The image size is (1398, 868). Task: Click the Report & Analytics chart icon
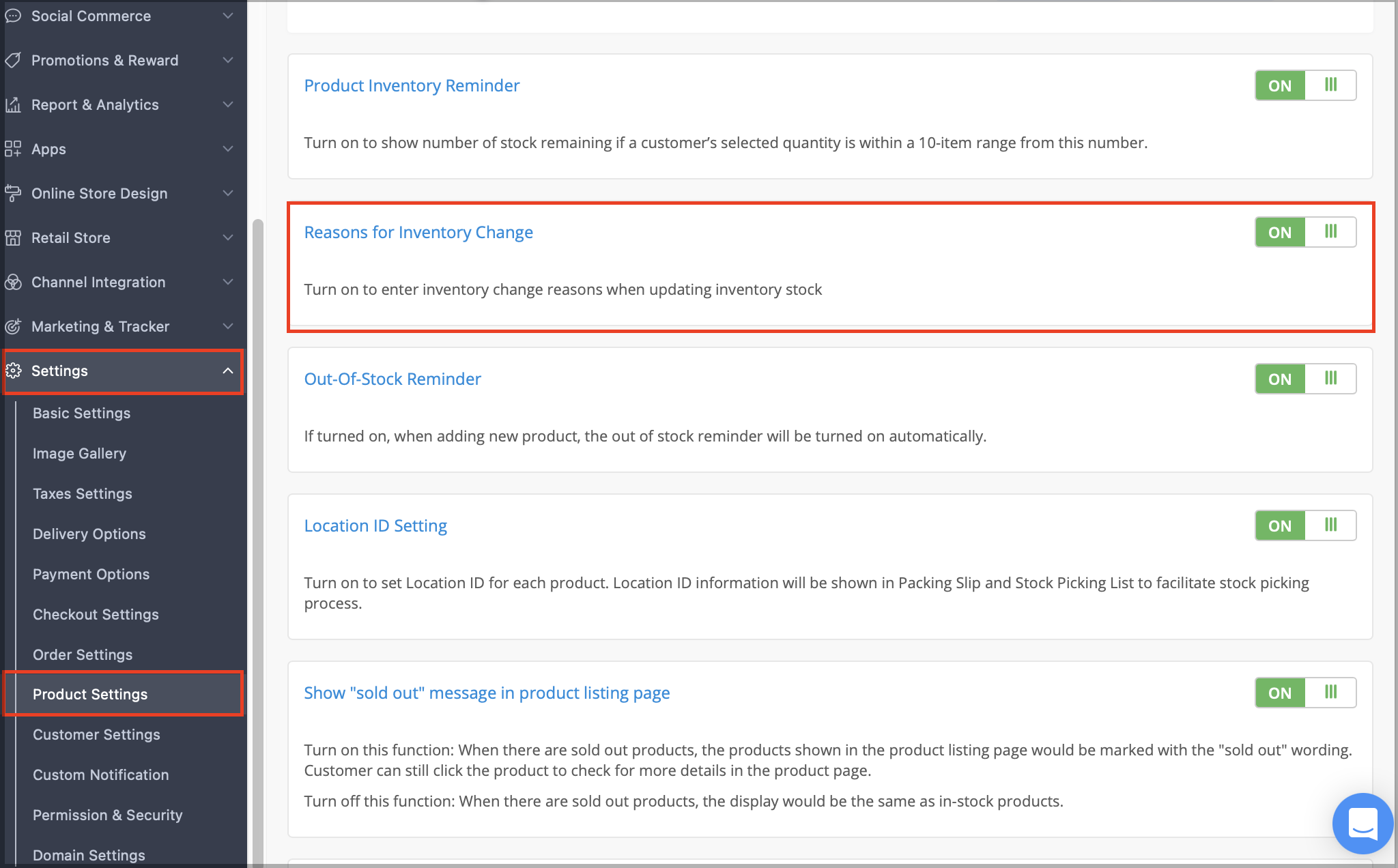(x=12, y=104)
